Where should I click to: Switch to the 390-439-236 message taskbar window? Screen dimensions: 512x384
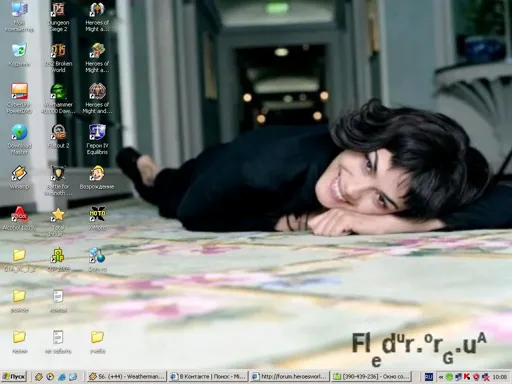click(371, 377)
